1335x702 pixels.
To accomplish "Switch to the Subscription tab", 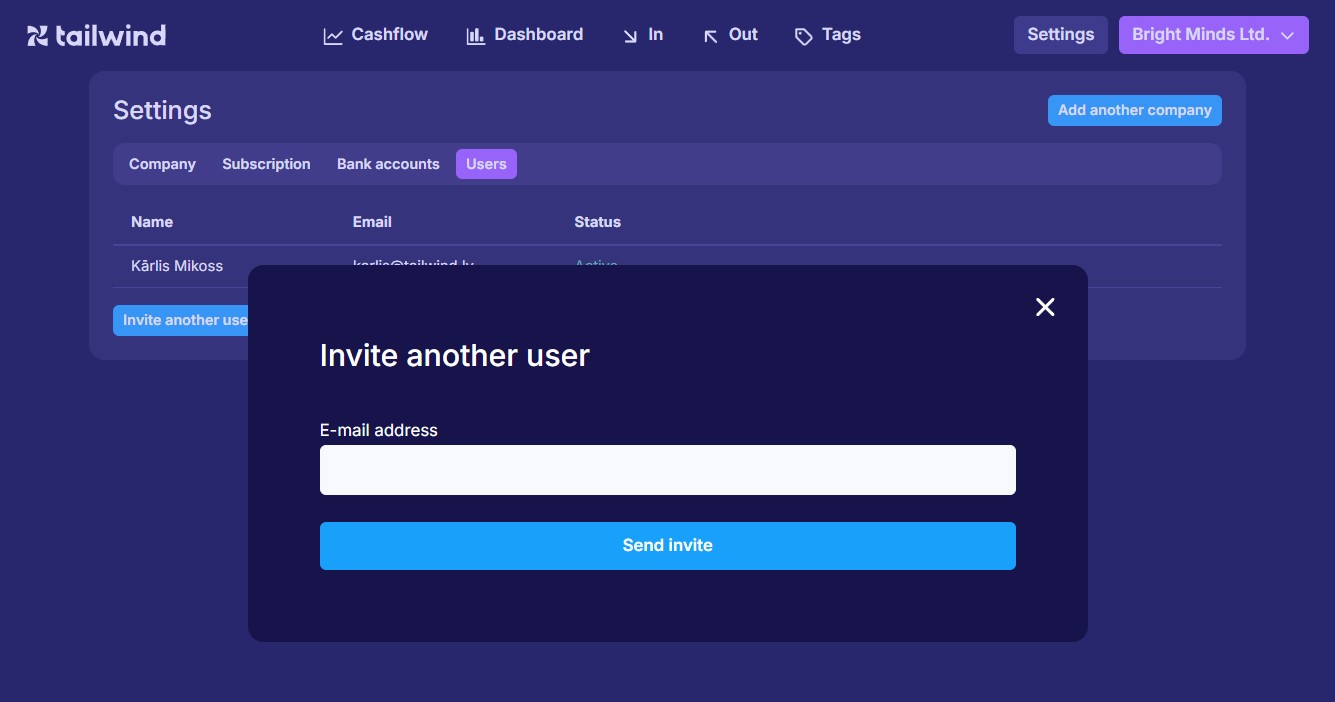I will [x=266, y=164].
